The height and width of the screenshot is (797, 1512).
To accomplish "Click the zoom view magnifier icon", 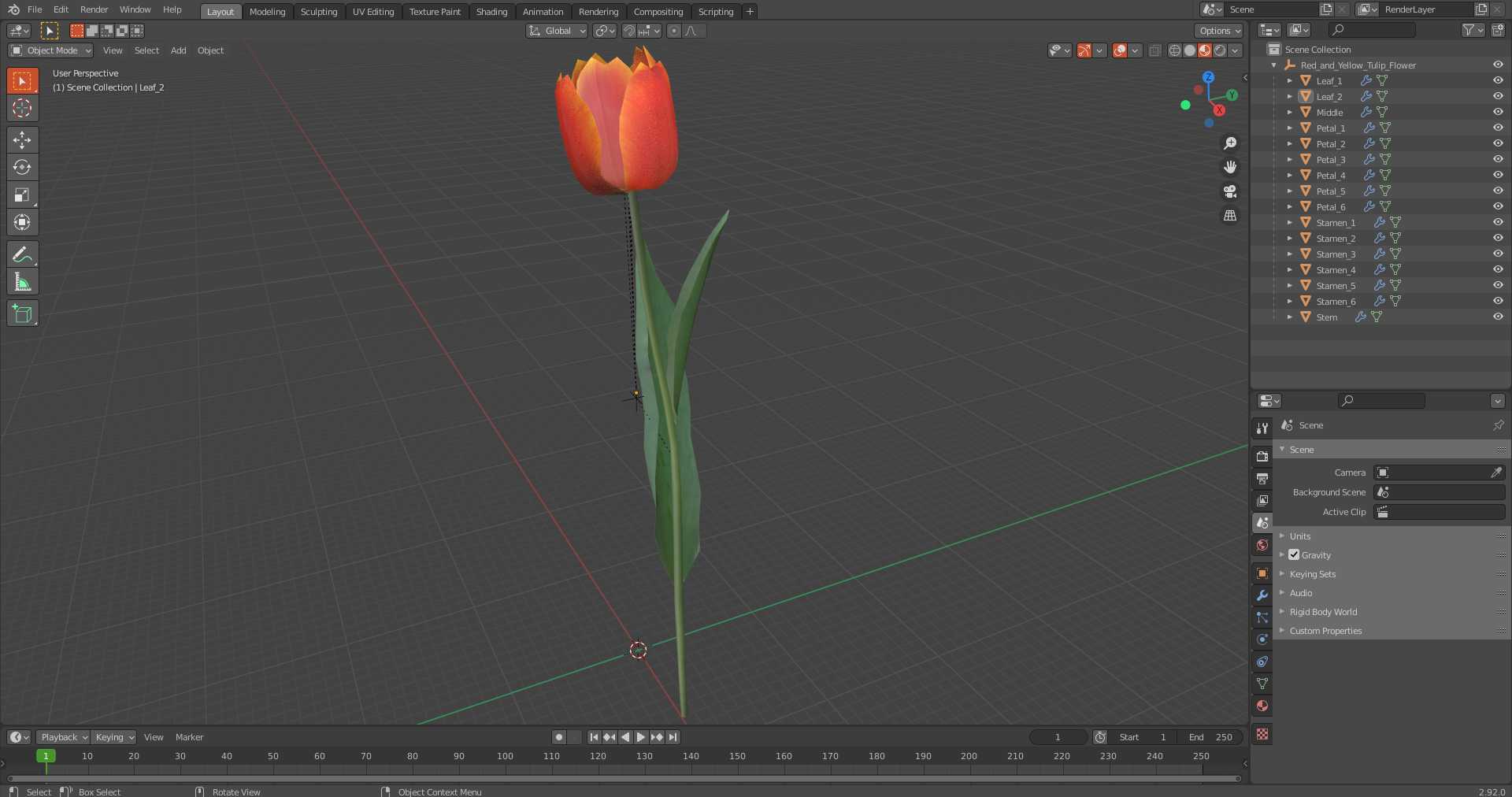I will 1229,143.
